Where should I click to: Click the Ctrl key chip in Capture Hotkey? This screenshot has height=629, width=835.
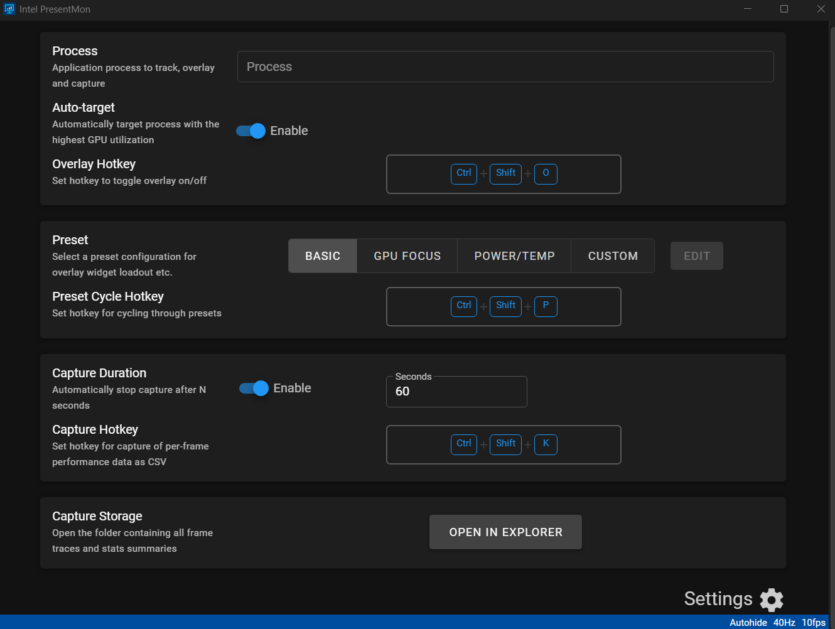(x=464, y=444)
